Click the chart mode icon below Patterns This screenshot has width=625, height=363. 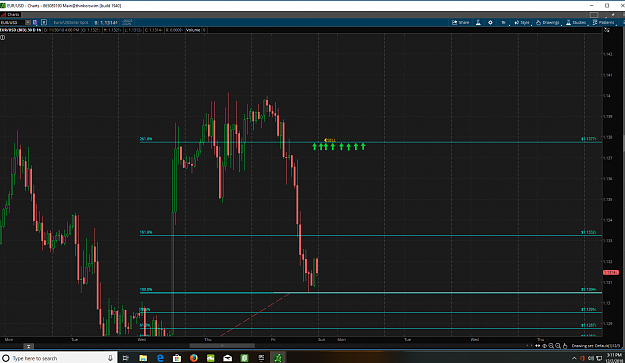point(607,30)
